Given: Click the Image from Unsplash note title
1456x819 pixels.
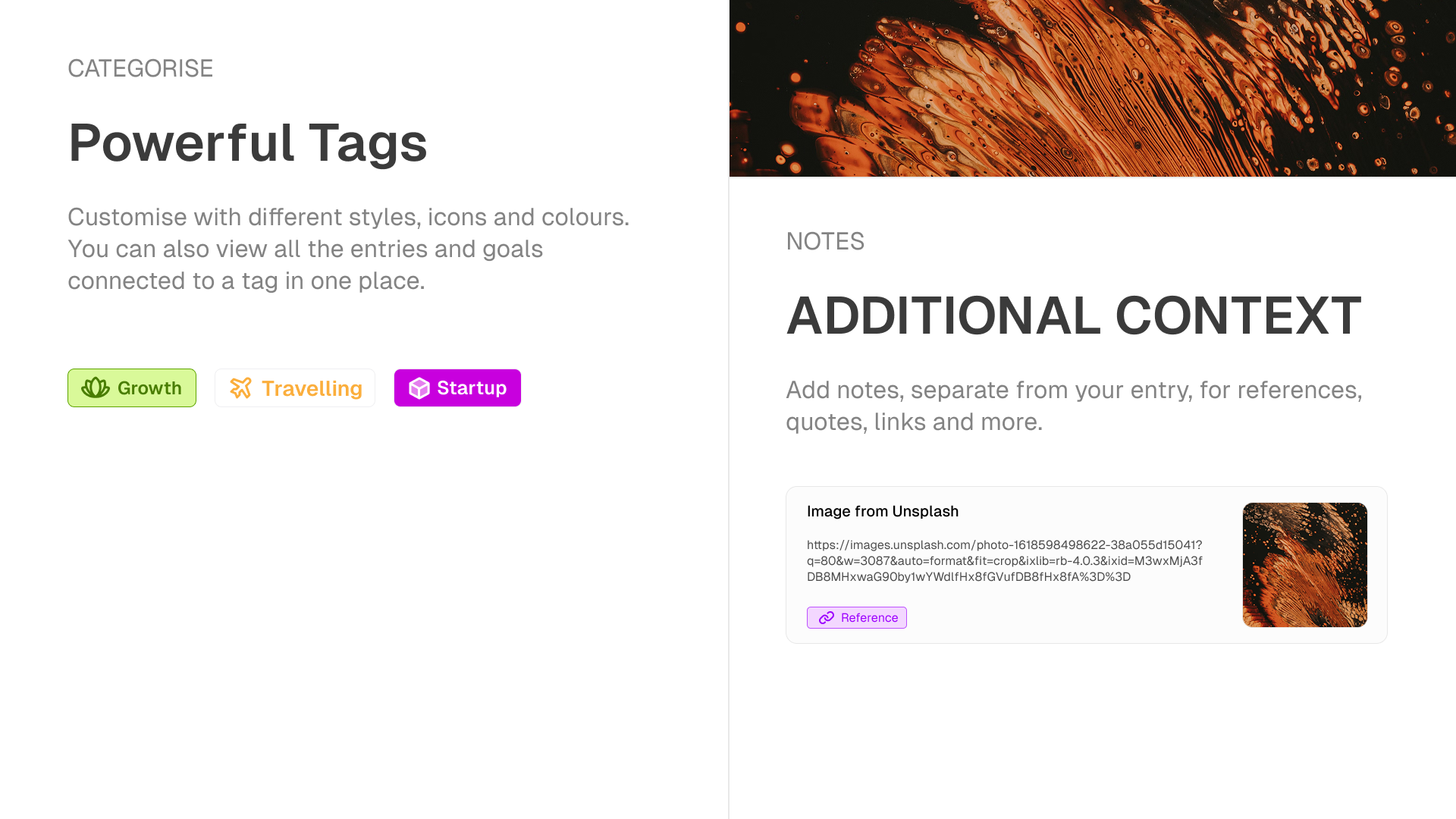Looking at the screenshot, I should pyautogui.click(x=883, y=512).
